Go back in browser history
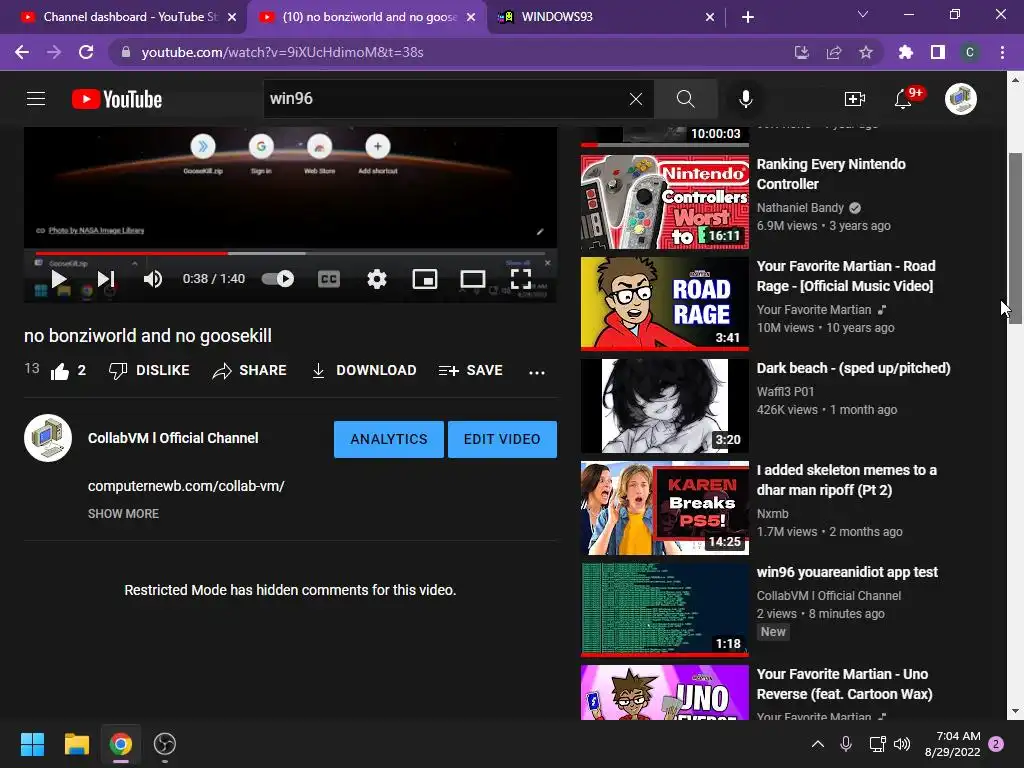 click(x=22, y=52)
